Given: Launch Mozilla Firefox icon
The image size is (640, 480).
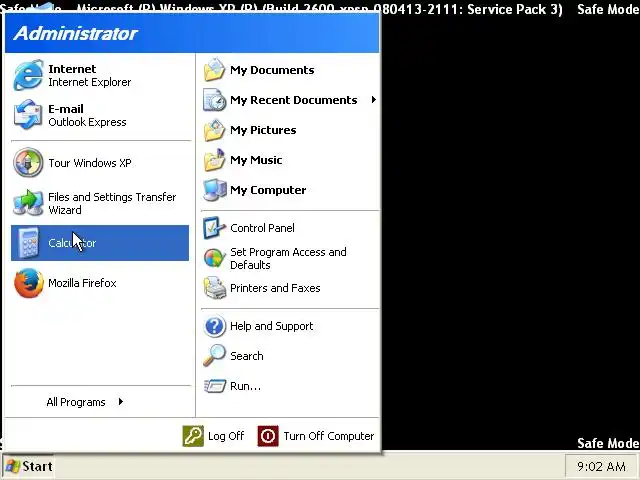Looking at the screenshot, I should 28,283.
